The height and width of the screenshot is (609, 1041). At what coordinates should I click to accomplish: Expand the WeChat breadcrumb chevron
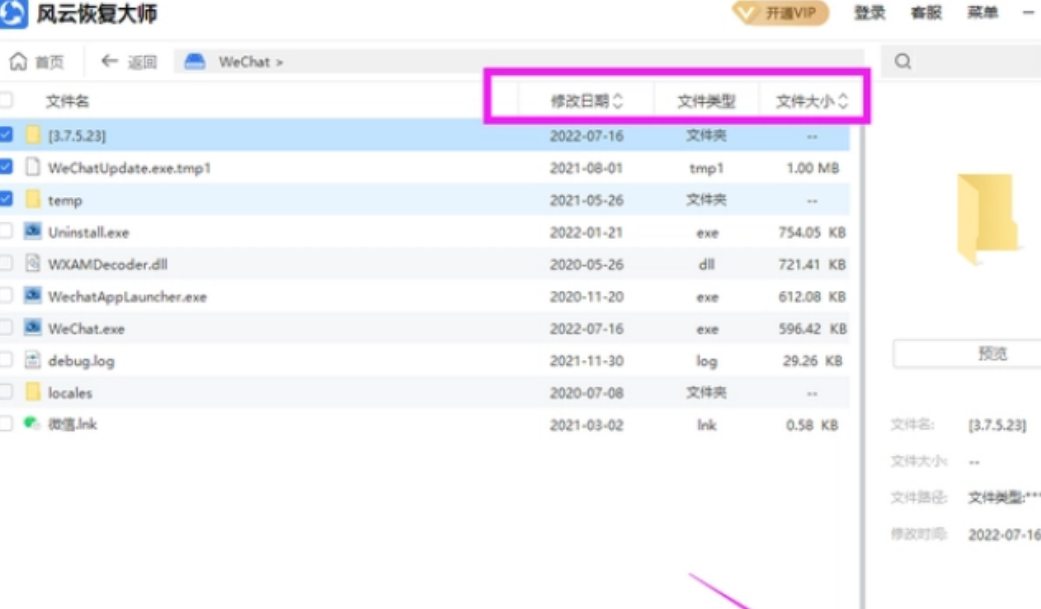click(280, 62)
